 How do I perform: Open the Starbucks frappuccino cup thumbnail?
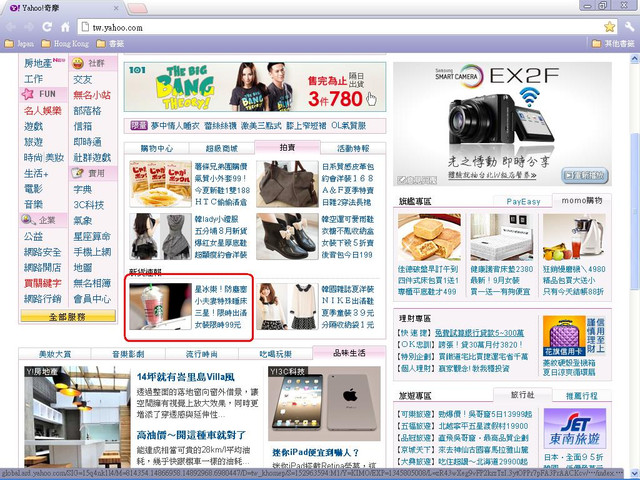coord(160,306)
